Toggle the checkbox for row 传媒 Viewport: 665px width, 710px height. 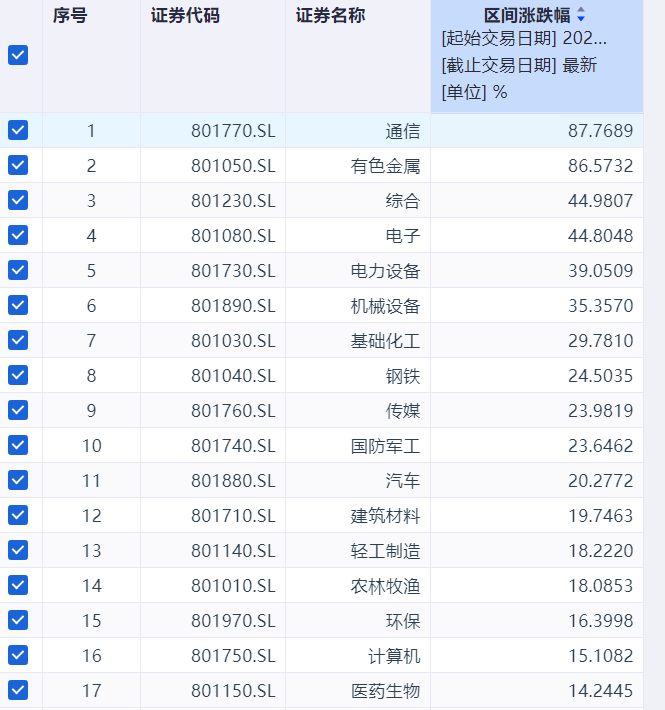(x=18, y=410)
